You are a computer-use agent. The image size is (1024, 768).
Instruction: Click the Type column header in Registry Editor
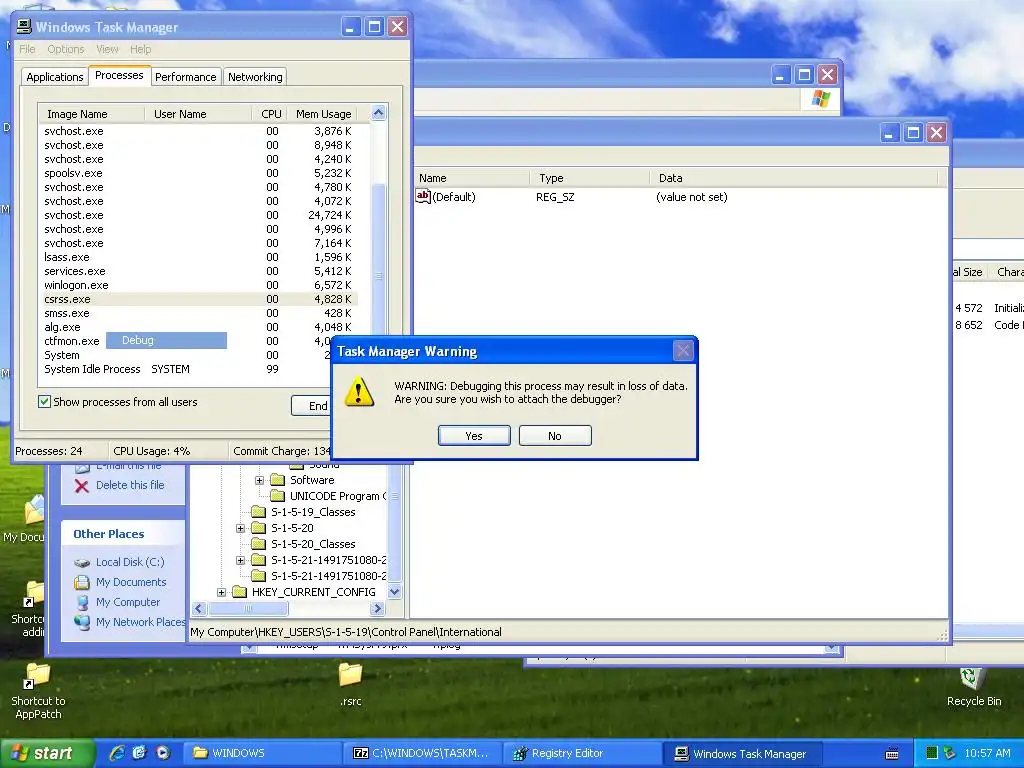coord(590,178)
